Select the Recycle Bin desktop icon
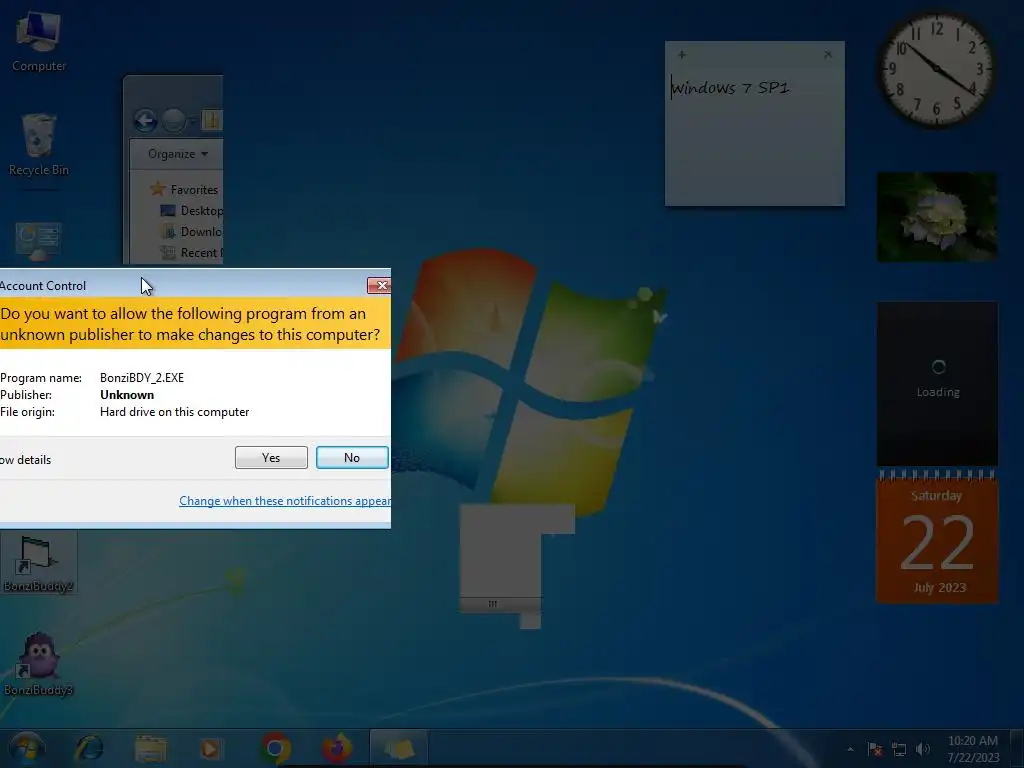The width and height of the screenshot is (1024, 768). pos(39,145)
